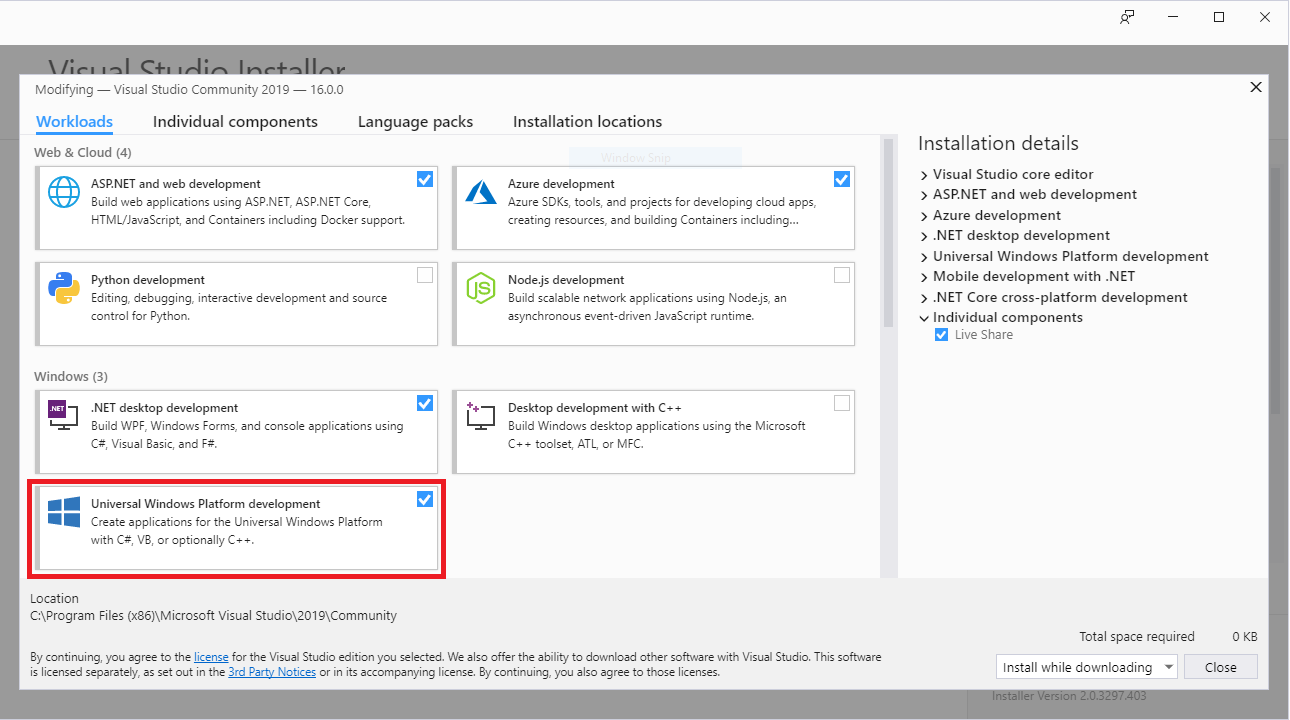Uncheck the .NET desktop development workload
Image resolution: width=1290 pixels, height=720 pixels.
[425, 403]
